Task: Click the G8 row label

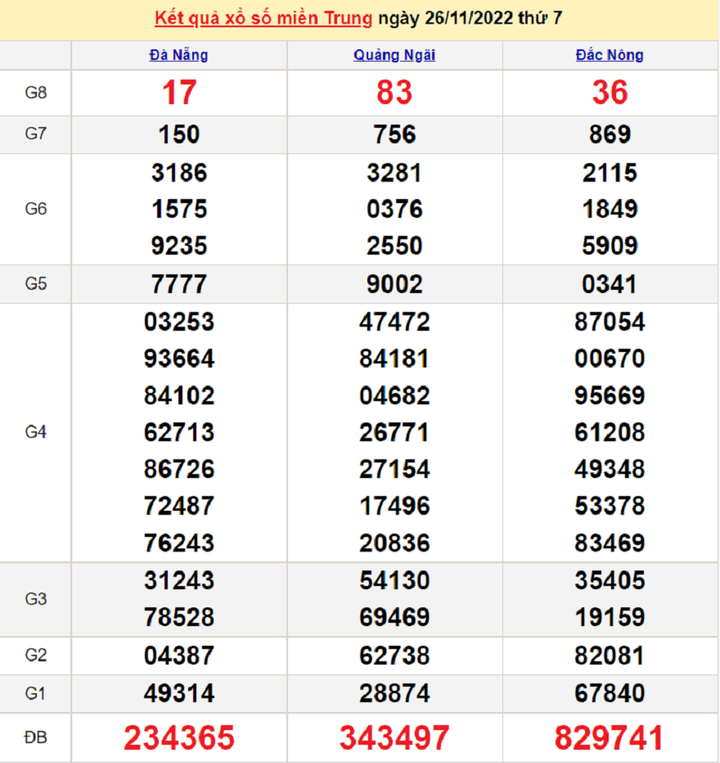Action: tap(36, 93)
